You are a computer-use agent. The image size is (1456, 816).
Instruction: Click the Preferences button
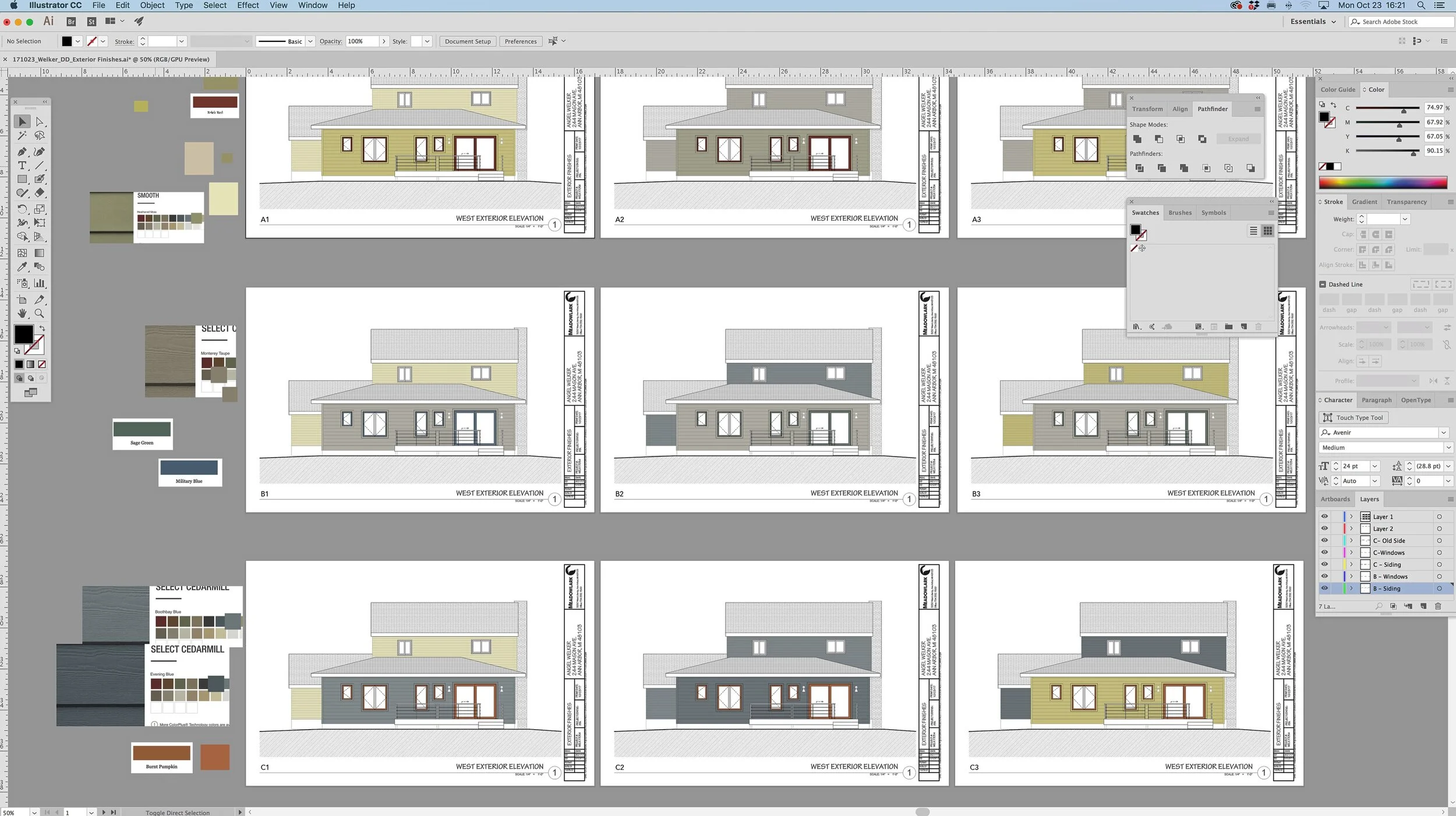coord(520,41)
